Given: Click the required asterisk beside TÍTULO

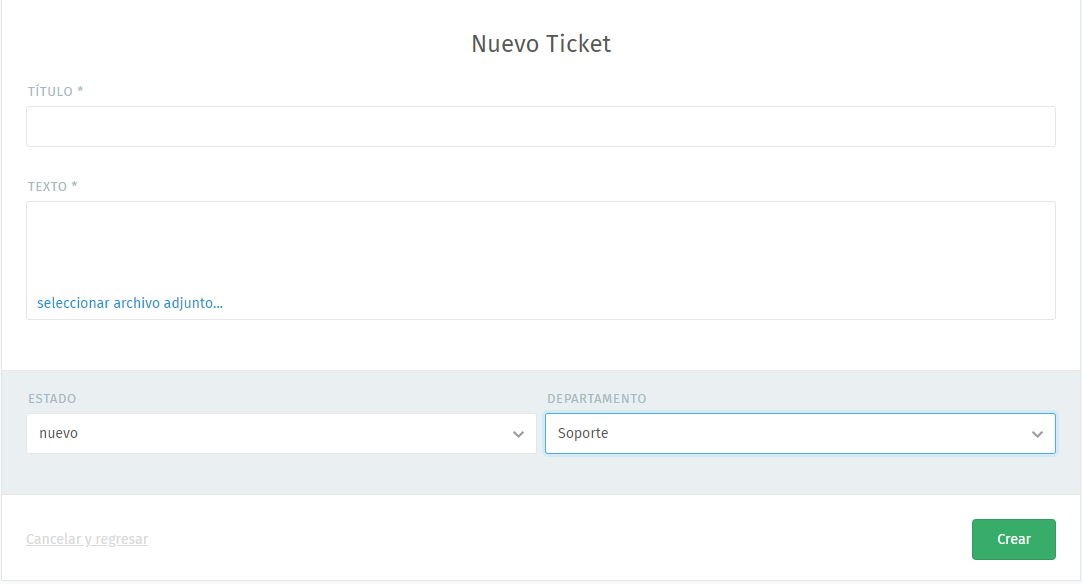Looking at the screenshot, I should (80, 91).
